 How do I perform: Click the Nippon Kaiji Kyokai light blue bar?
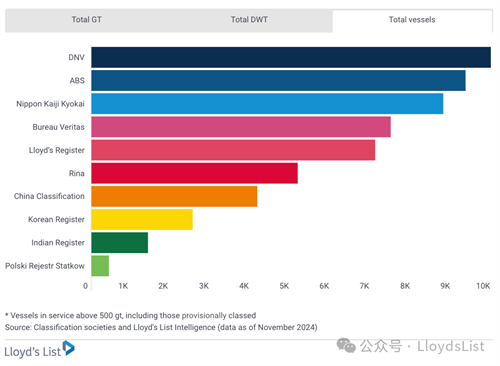coord(267,104)
